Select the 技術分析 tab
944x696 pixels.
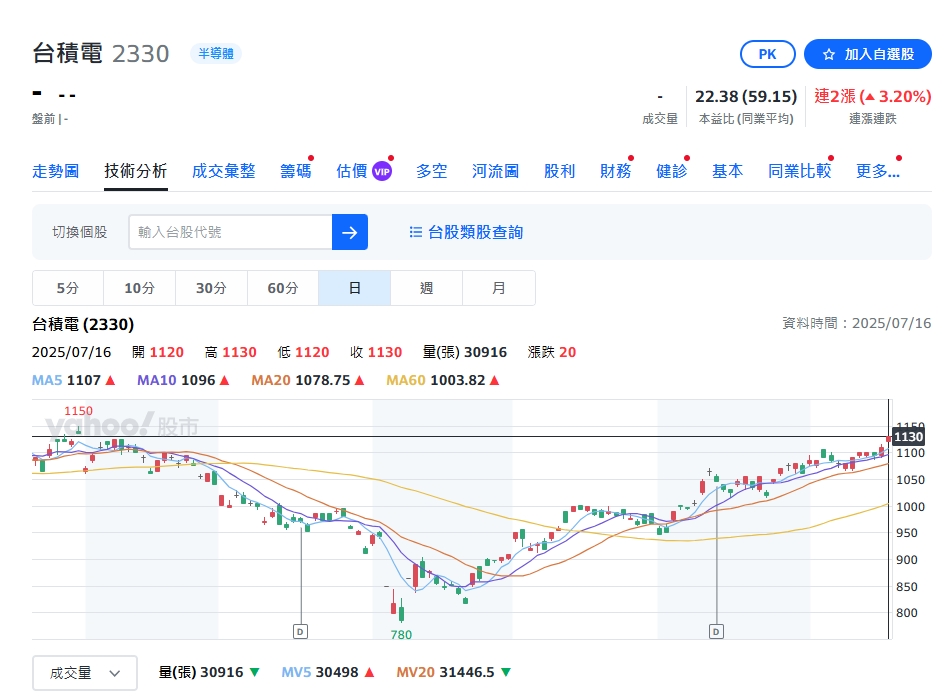(135, 171)
